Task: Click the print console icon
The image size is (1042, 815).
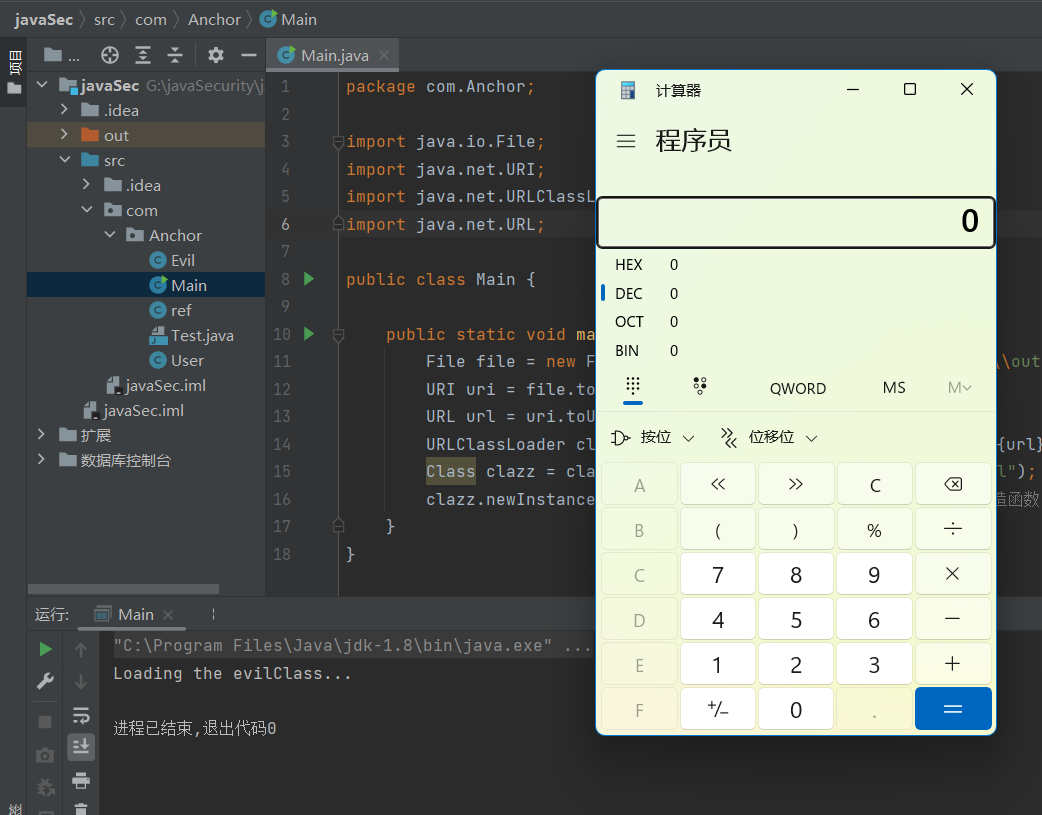Action: pyautogui.click(x=81, y=780)
